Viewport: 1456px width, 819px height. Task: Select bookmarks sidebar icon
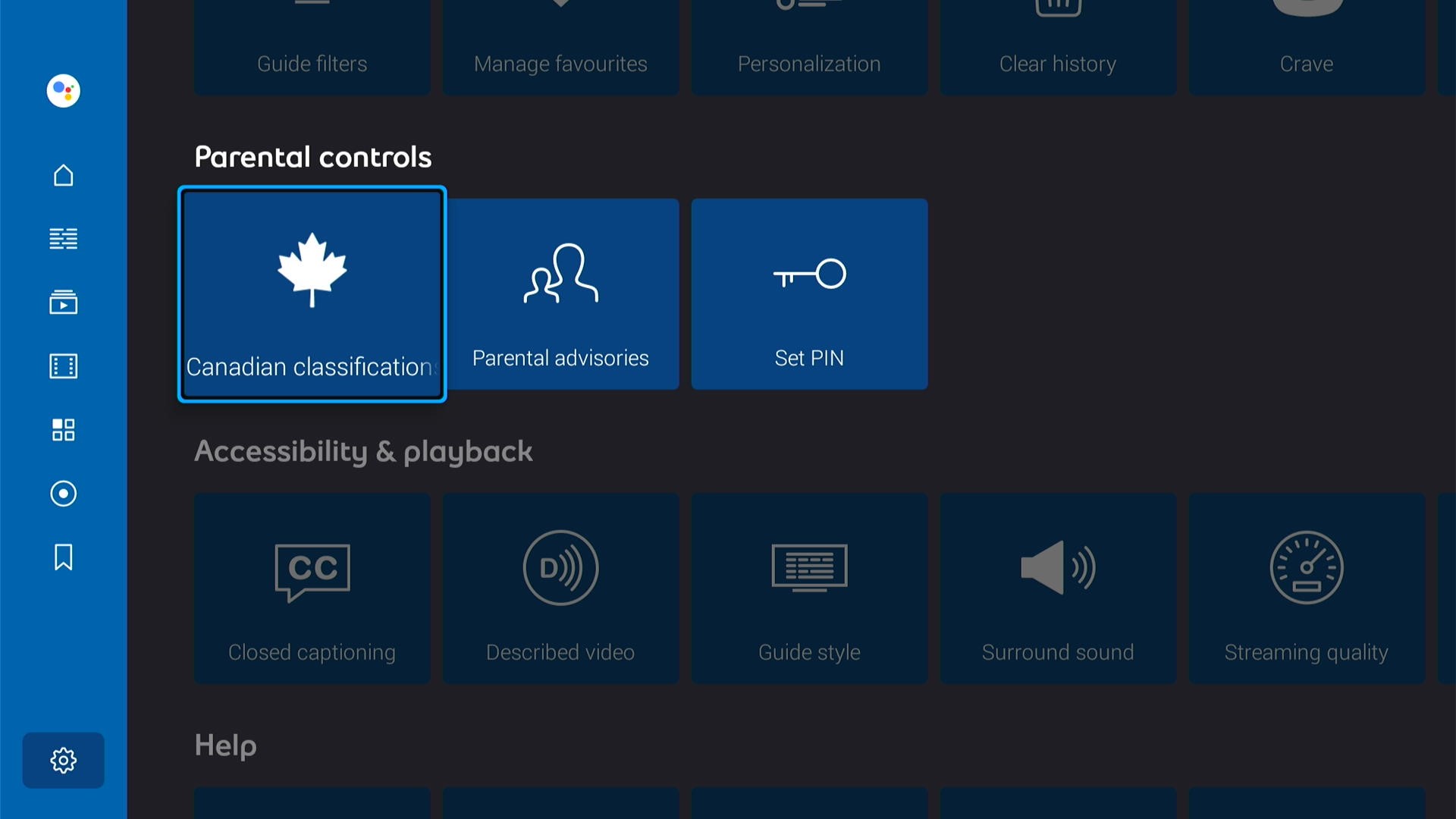62,557
